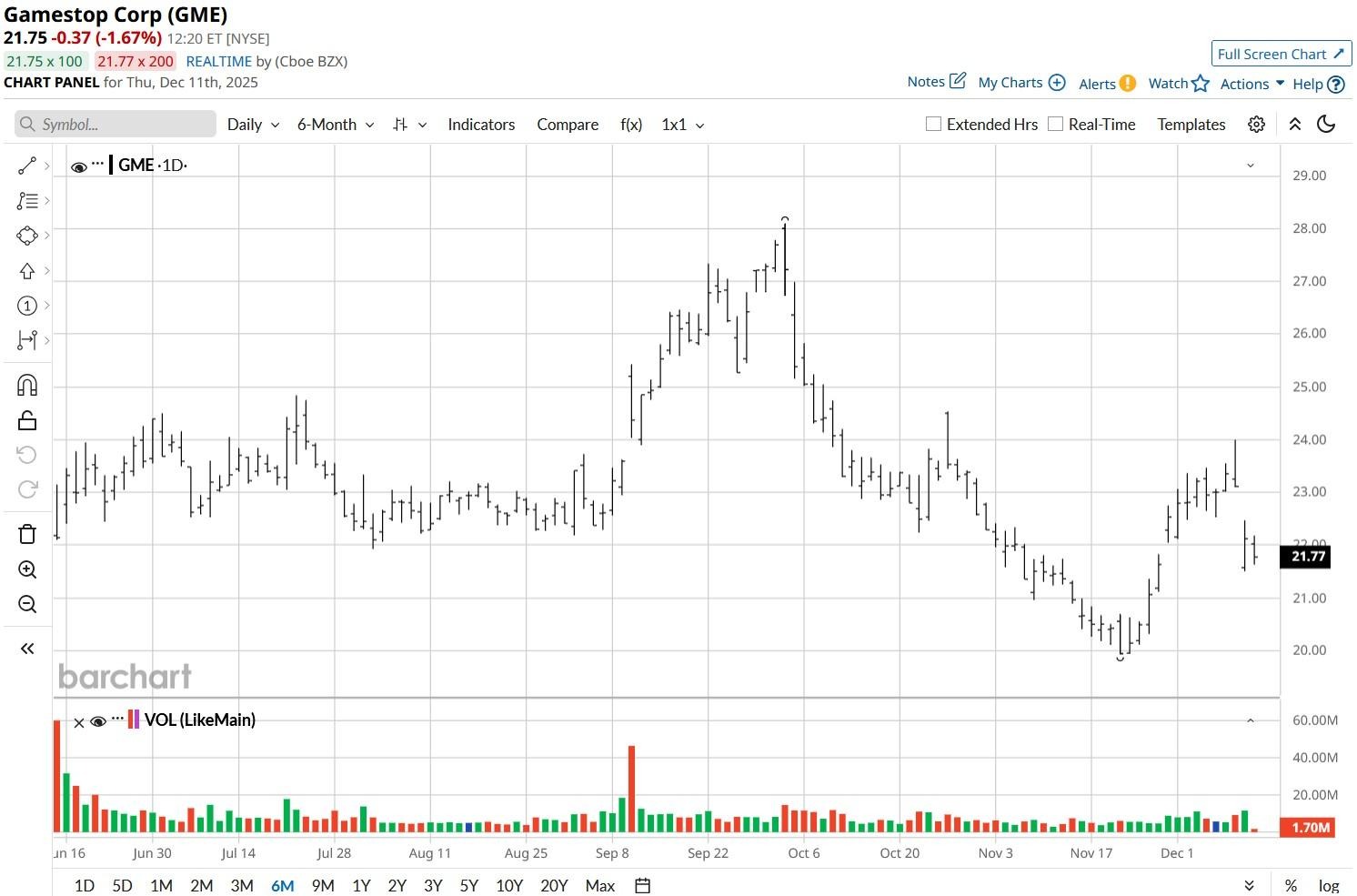Select the numbered annotation tool

tap(27, 306)
